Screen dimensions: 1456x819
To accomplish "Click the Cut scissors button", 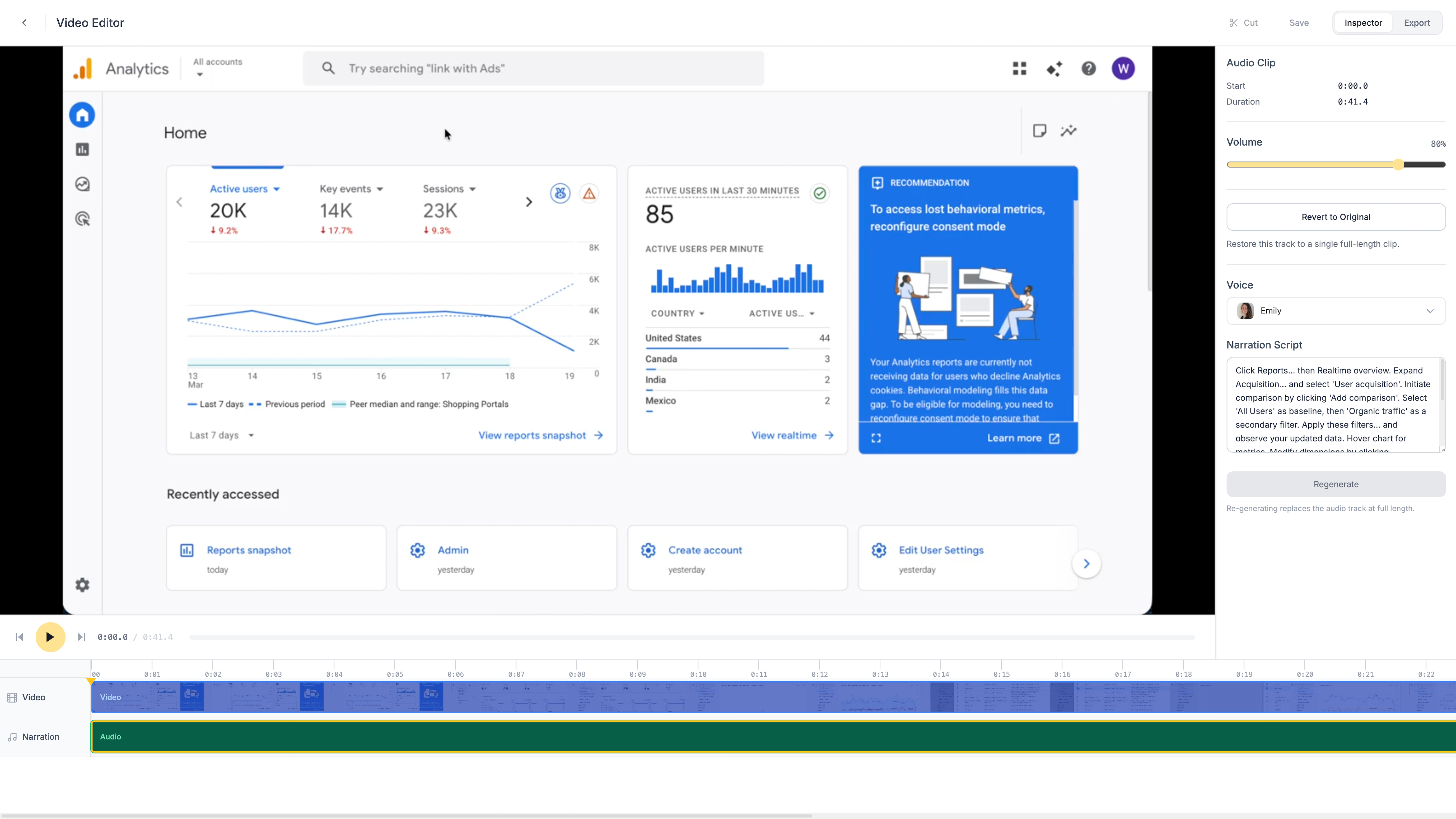I will click(x=1243, y=23).
